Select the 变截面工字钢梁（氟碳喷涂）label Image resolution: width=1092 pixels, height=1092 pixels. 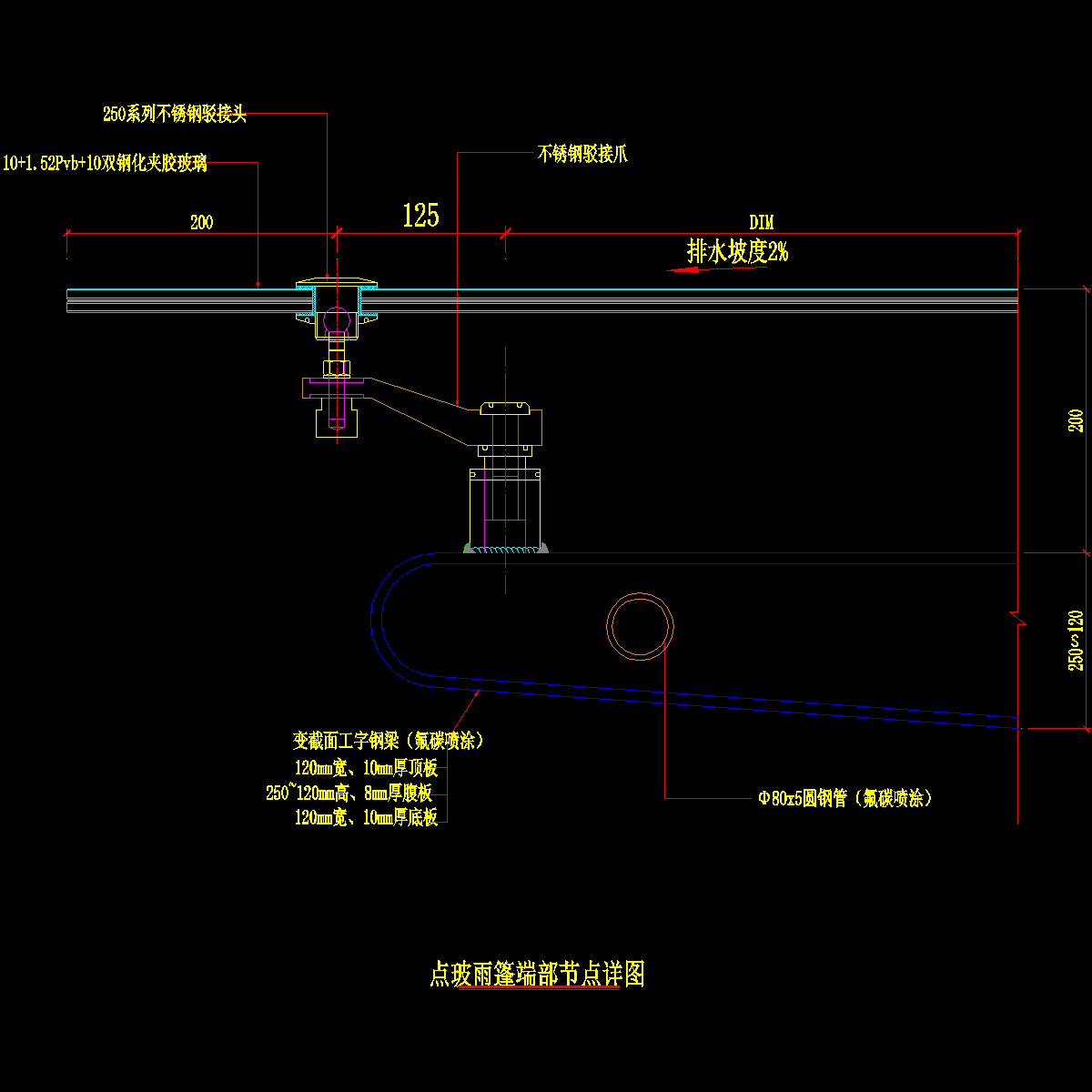pos(389,741)
